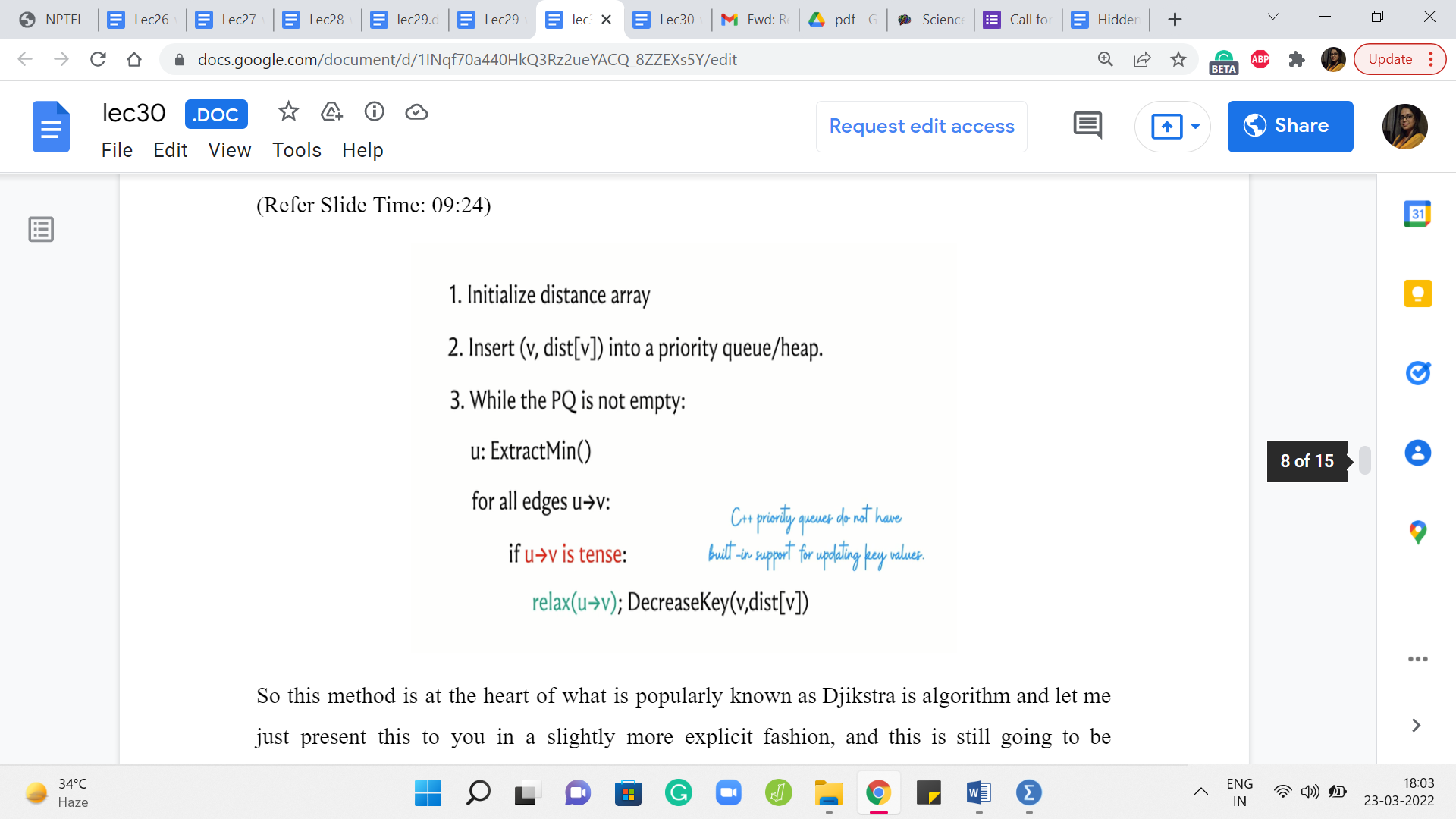Expand the present to meeting dropdown arrow
Viewport: 1456px width, 819px height.
(1196, 127)
